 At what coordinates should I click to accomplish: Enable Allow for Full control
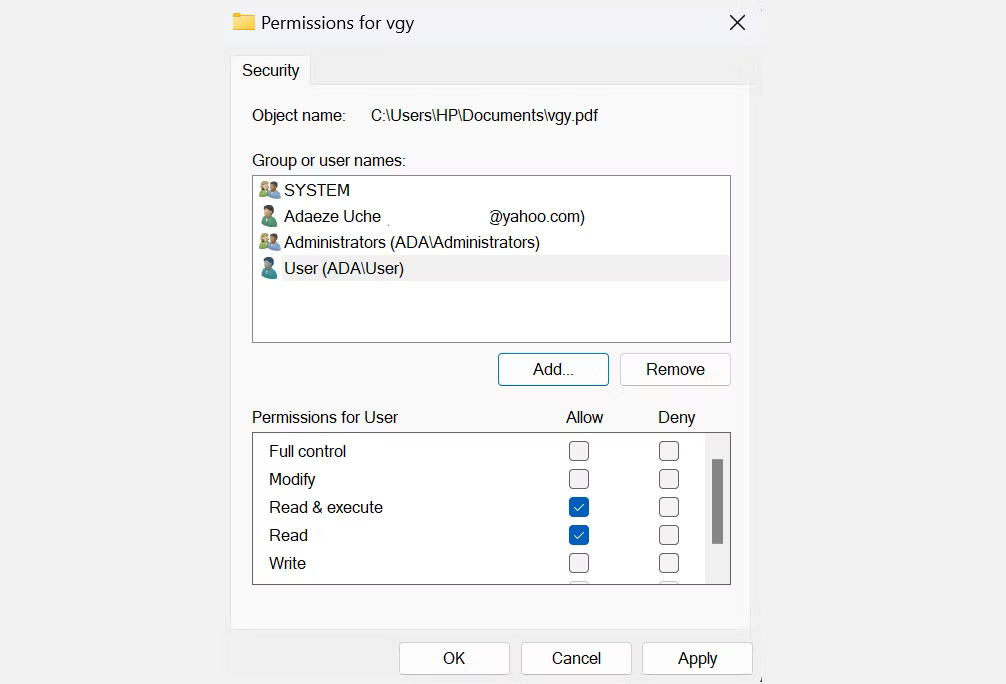point(579,451)
